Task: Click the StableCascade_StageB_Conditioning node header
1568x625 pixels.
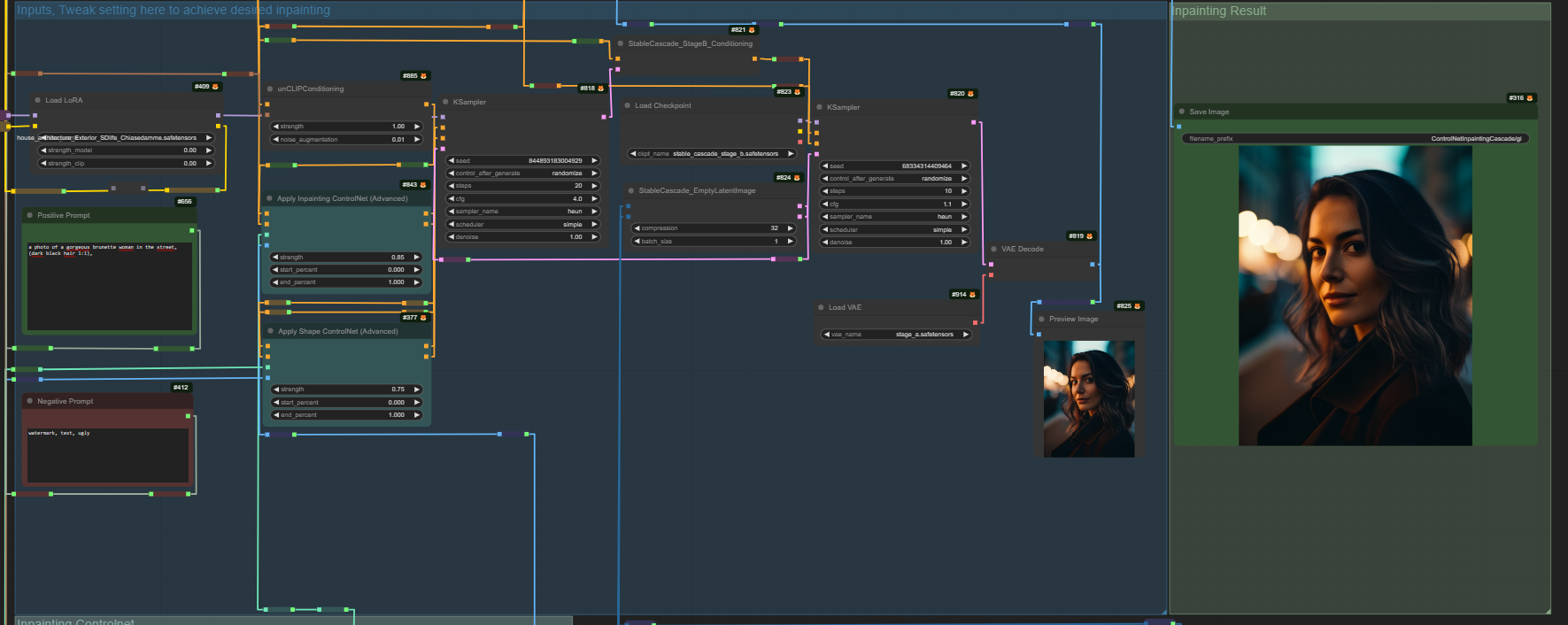Action: click(x=690, y=43)
